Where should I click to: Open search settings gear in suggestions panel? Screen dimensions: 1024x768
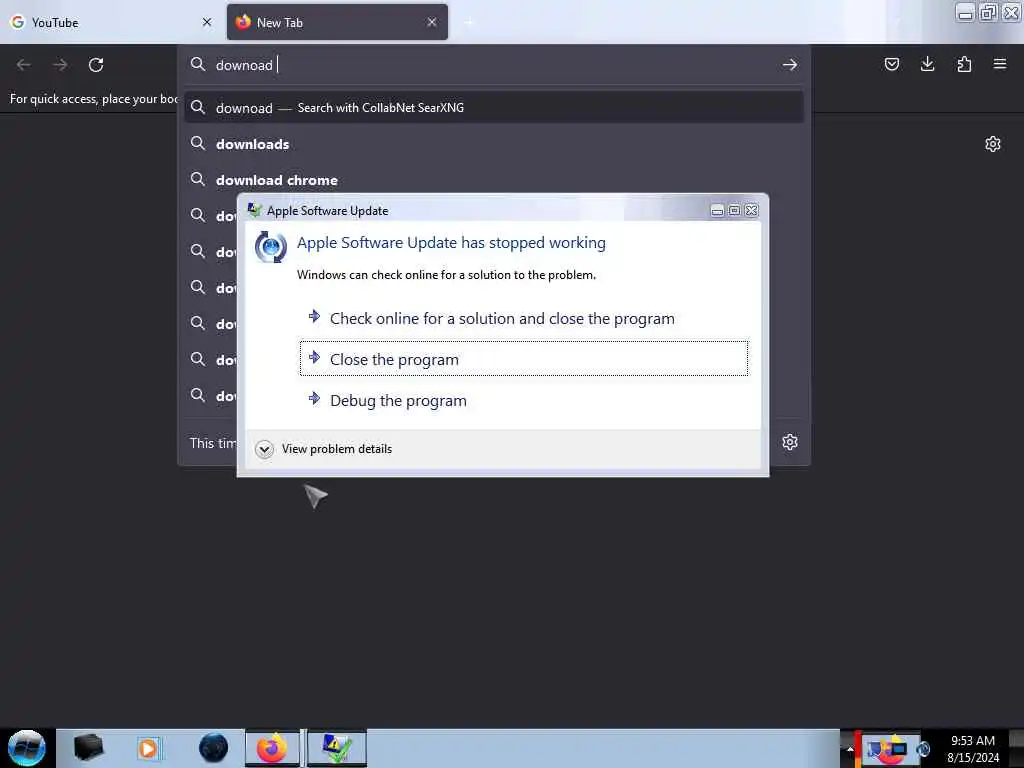[x=790, y=442]
